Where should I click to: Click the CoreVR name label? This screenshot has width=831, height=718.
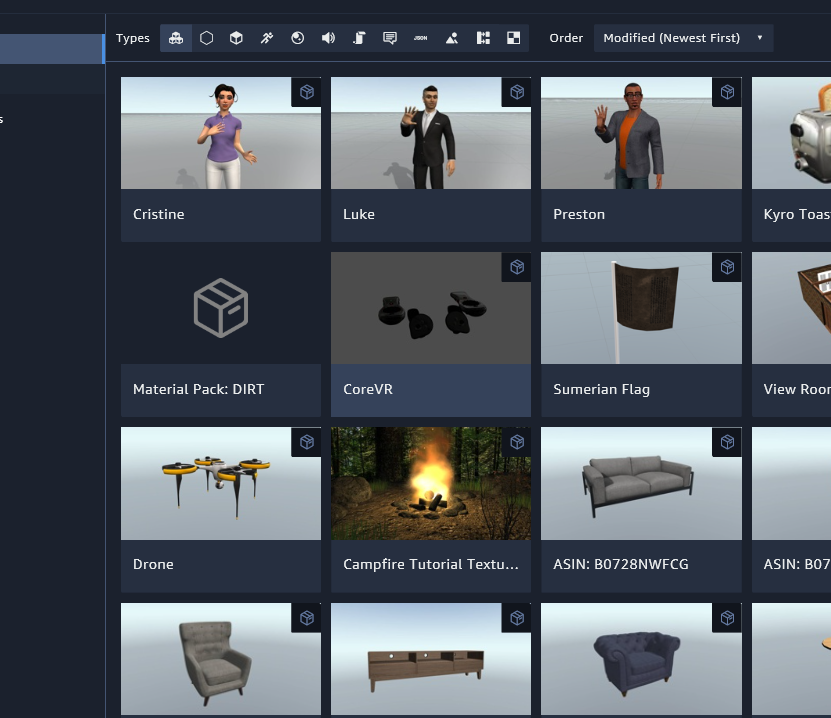tap(368, 389)
